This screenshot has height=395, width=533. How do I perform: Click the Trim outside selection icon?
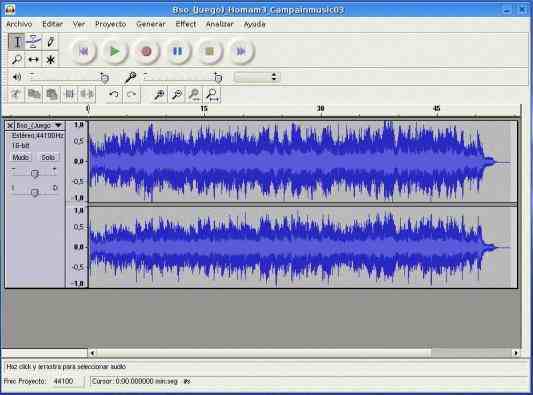(x=69, y=95)
